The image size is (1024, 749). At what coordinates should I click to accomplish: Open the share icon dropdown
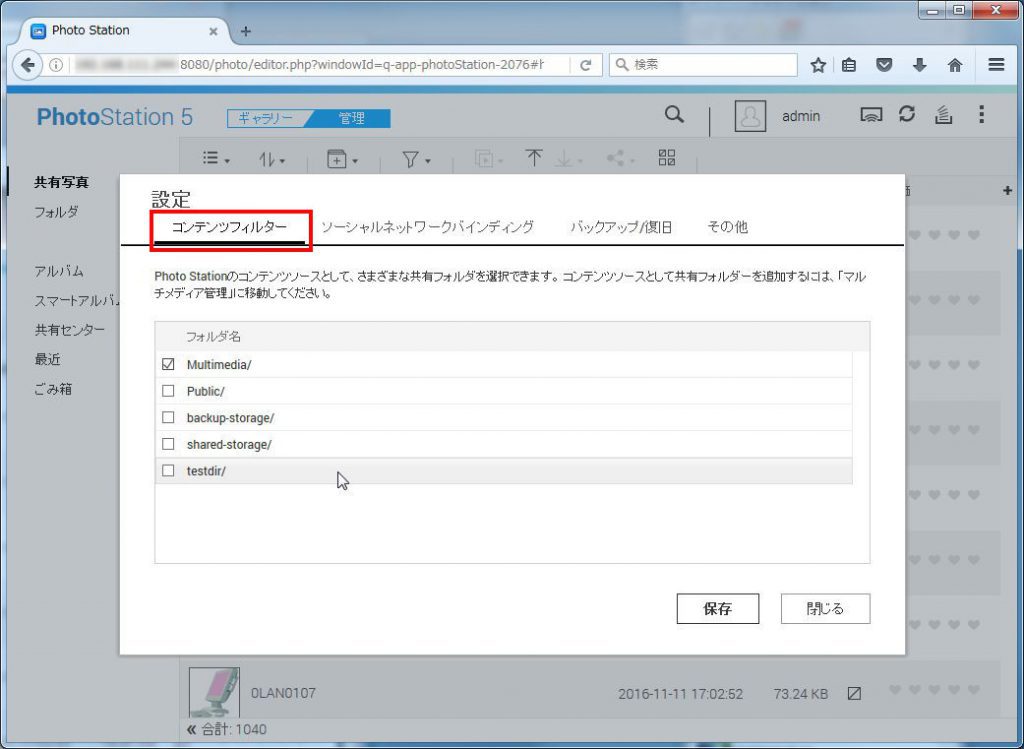pos(620,158)
